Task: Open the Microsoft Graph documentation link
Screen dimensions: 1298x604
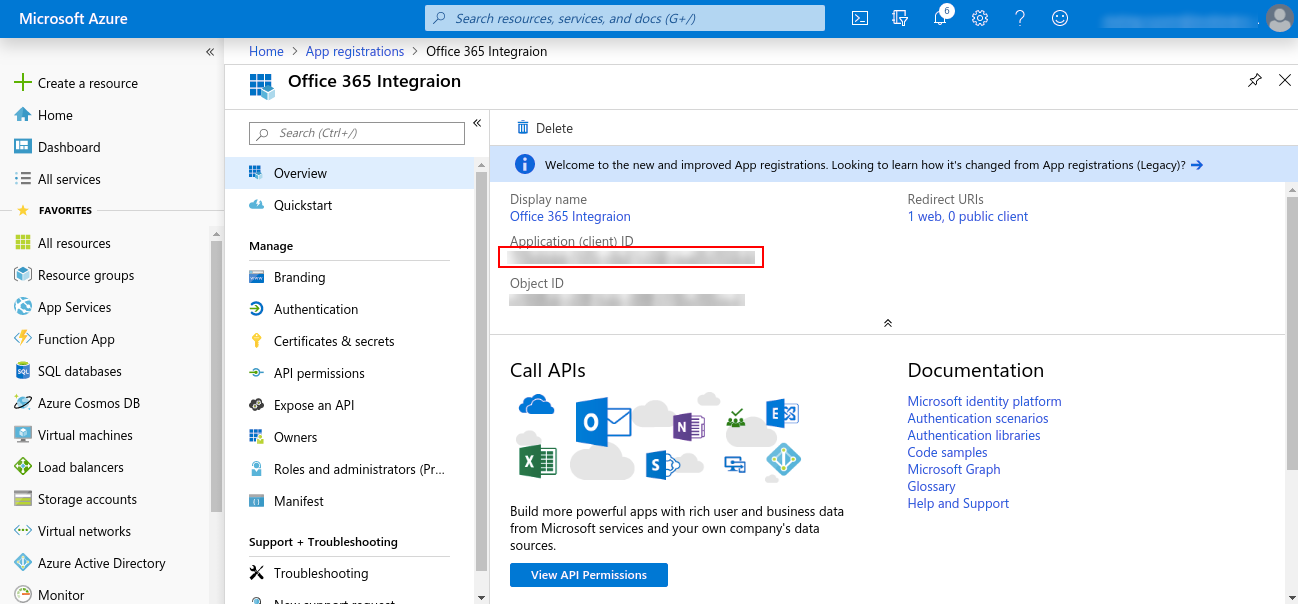Action: click(x=953, y=469)
